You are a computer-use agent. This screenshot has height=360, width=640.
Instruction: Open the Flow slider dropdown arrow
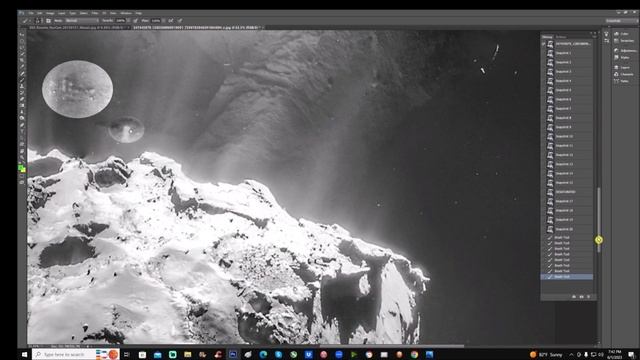pos(163,20)
